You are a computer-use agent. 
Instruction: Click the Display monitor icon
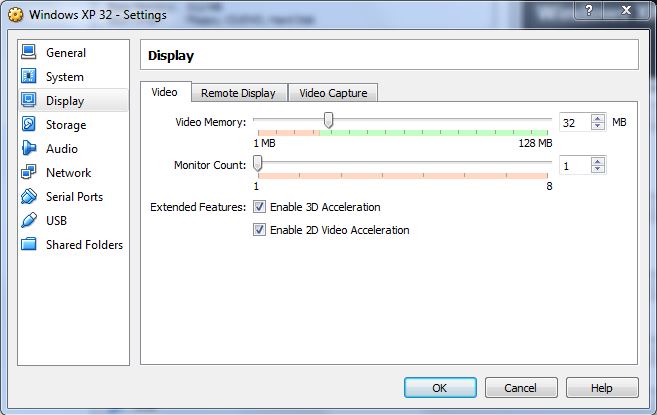pyautogui.click(x=28, y=100)
